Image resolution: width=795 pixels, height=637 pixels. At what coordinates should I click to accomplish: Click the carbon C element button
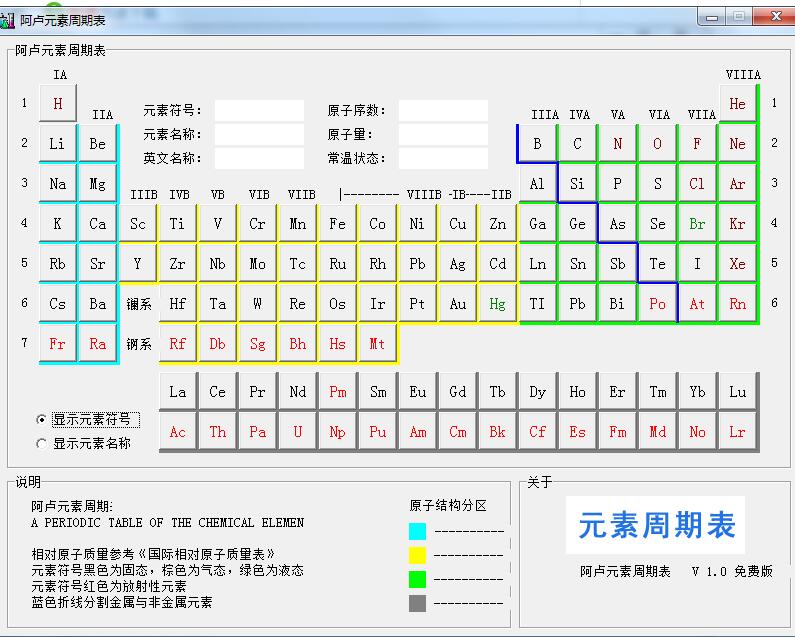(577, 144)
